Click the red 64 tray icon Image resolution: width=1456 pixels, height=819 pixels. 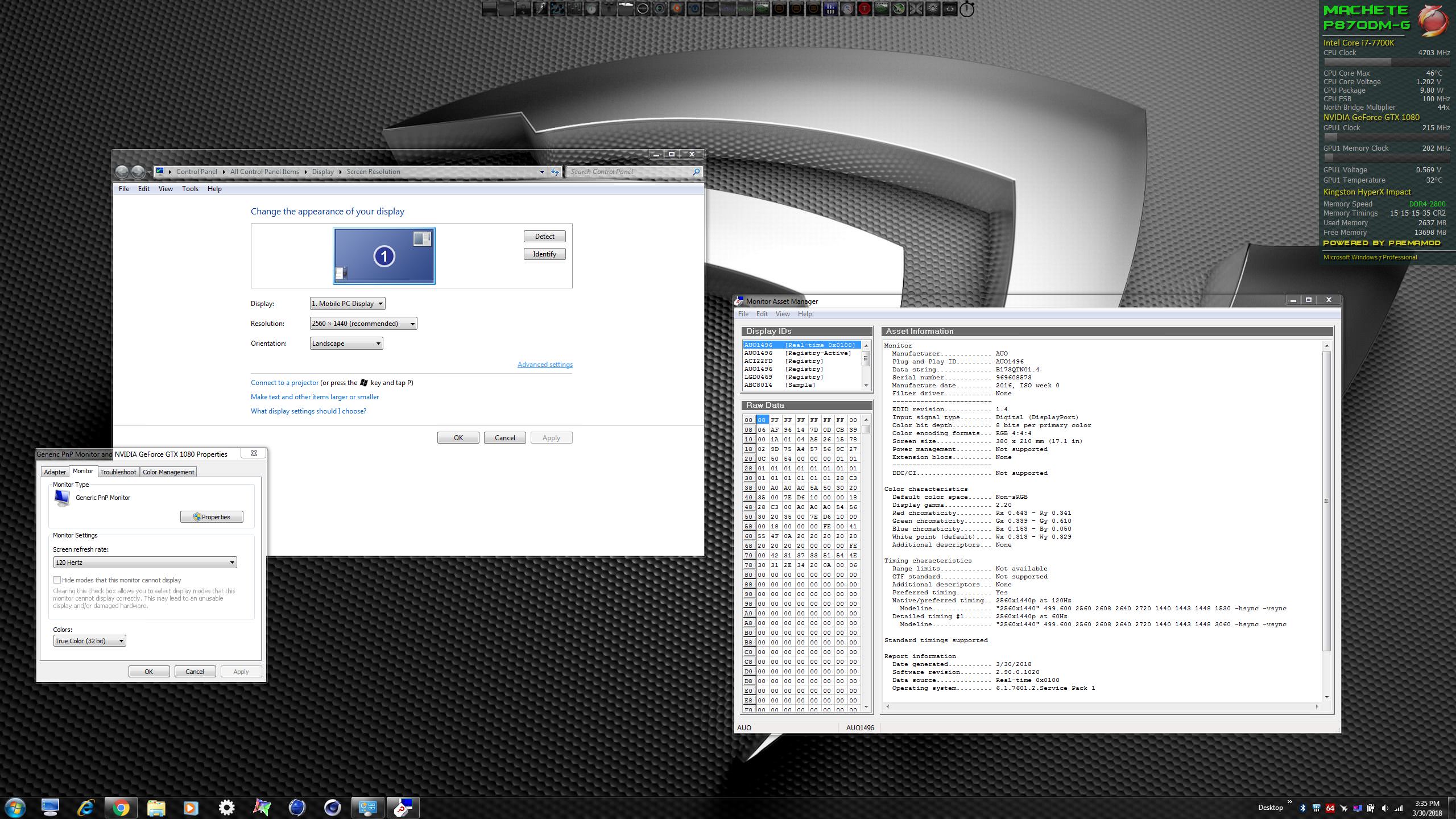[x=1330, y=808]
